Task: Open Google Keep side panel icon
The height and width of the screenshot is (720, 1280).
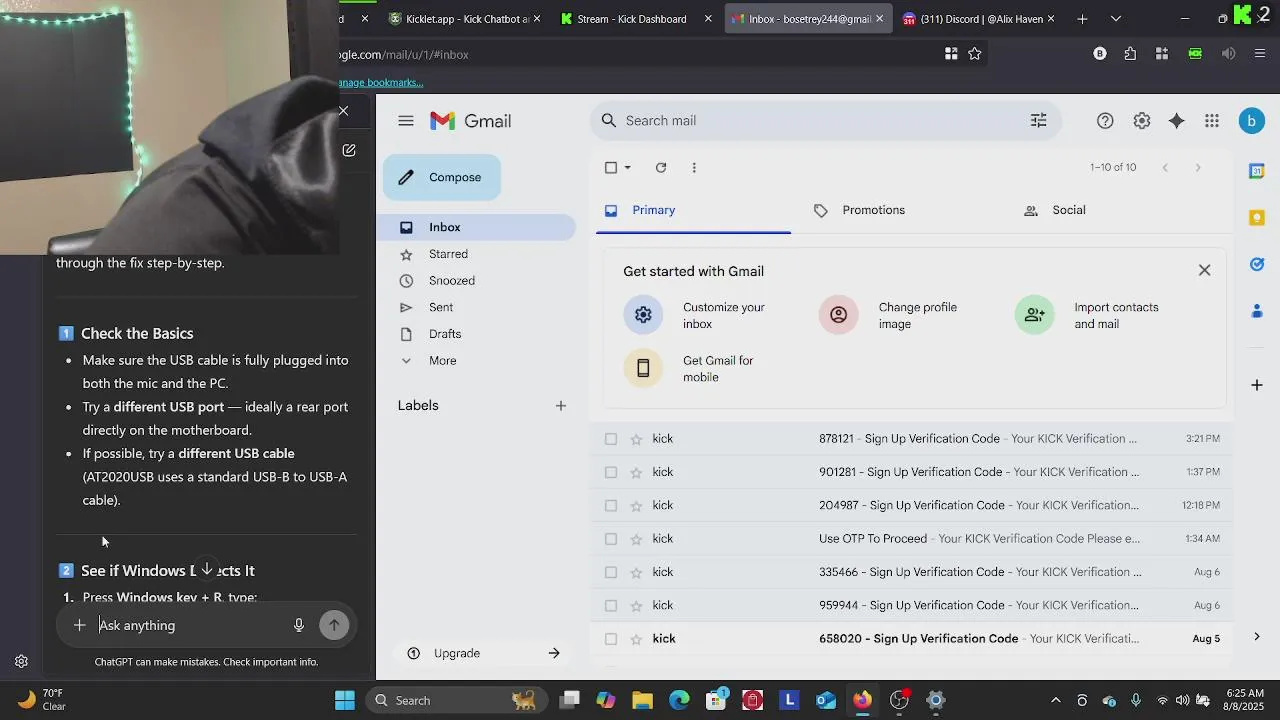Action: tap(1257, 218)
